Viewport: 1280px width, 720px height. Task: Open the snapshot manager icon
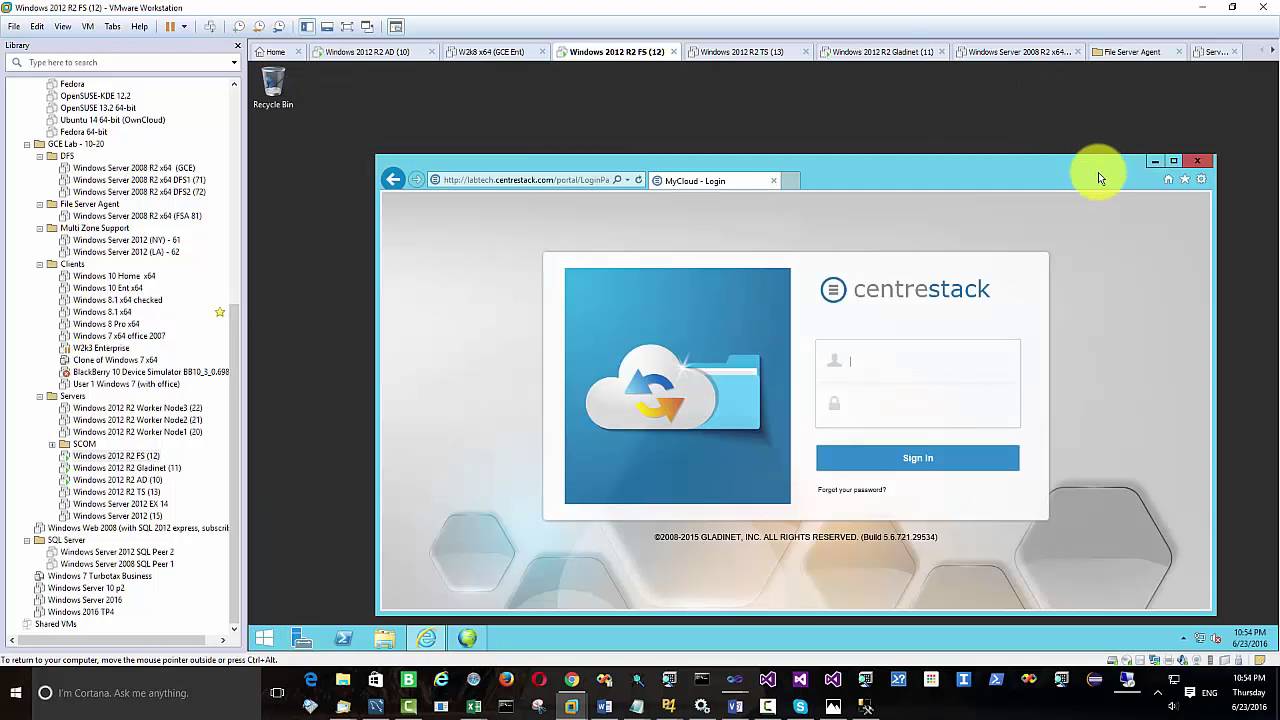point(279,27)
